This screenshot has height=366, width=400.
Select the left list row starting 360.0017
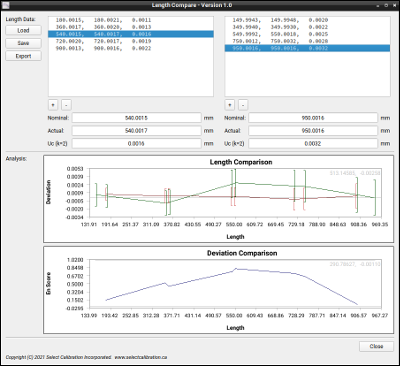point(131,27)
